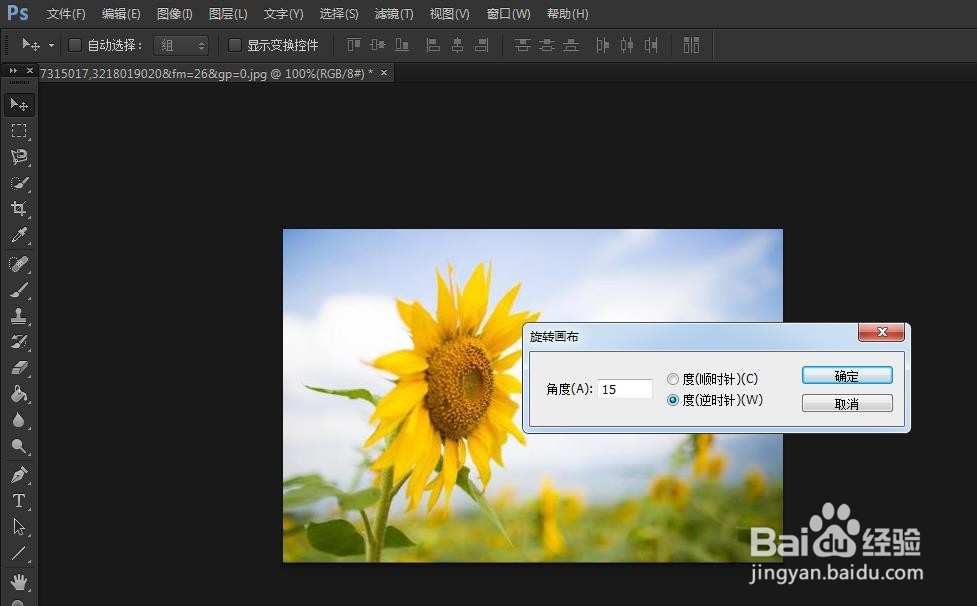977x606 pixels.
Task: Open the 组 dropdown in options bar
Action: coord(181,45)
